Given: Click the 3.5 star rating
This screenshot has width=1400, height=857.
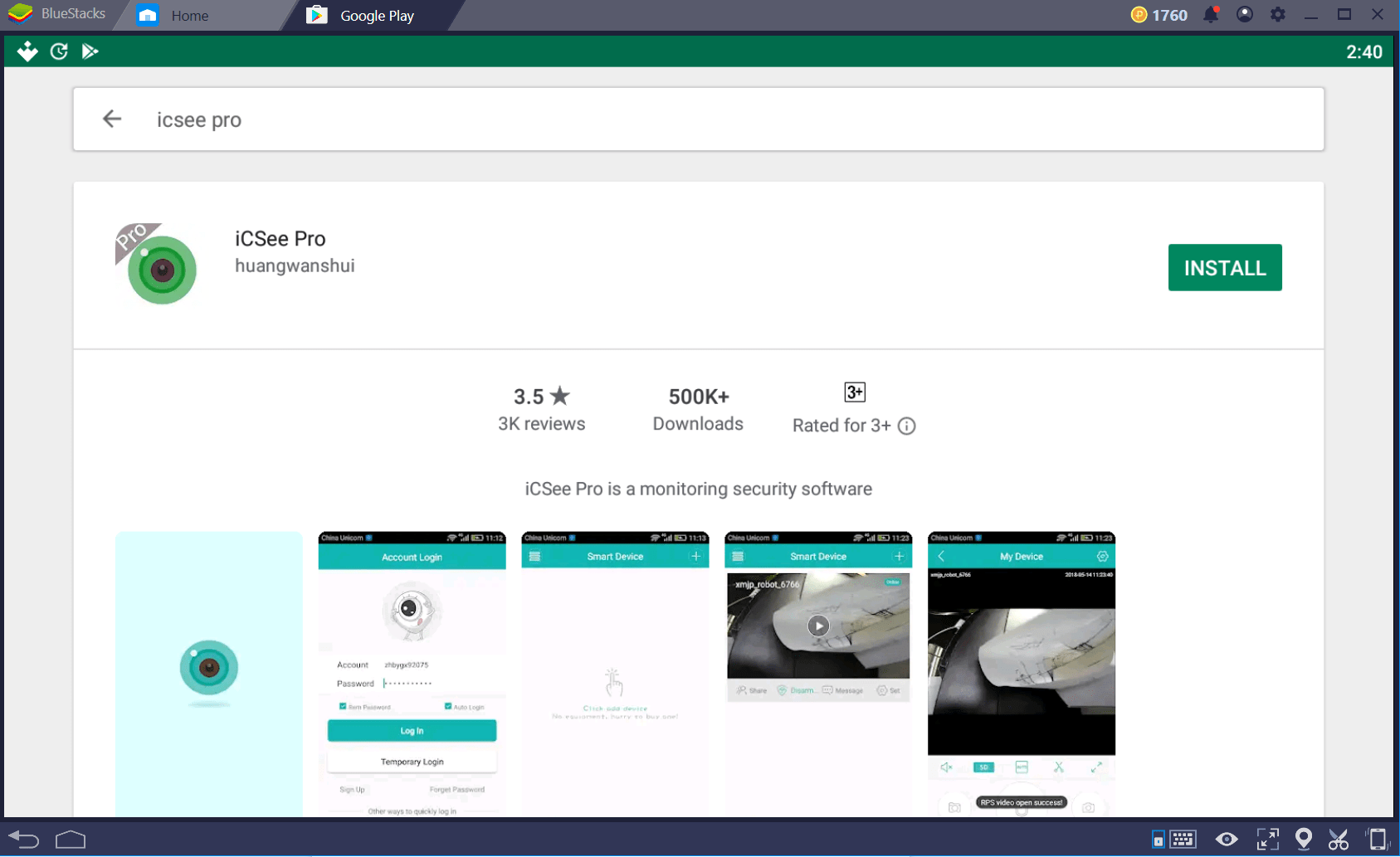Looking at the screenshot, I should tap(542, 397).
